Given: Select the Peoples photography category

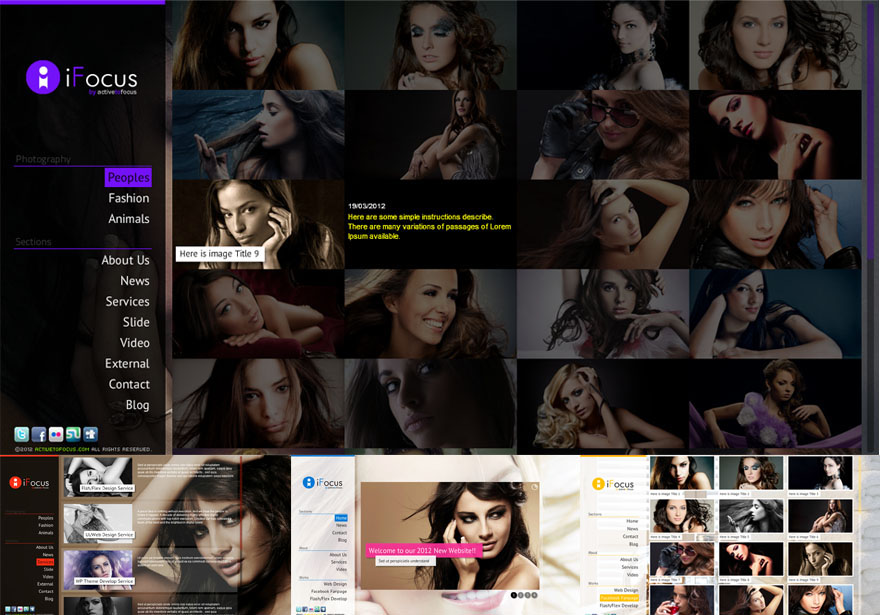Looking at the screenshot, I should pos(128,177).
